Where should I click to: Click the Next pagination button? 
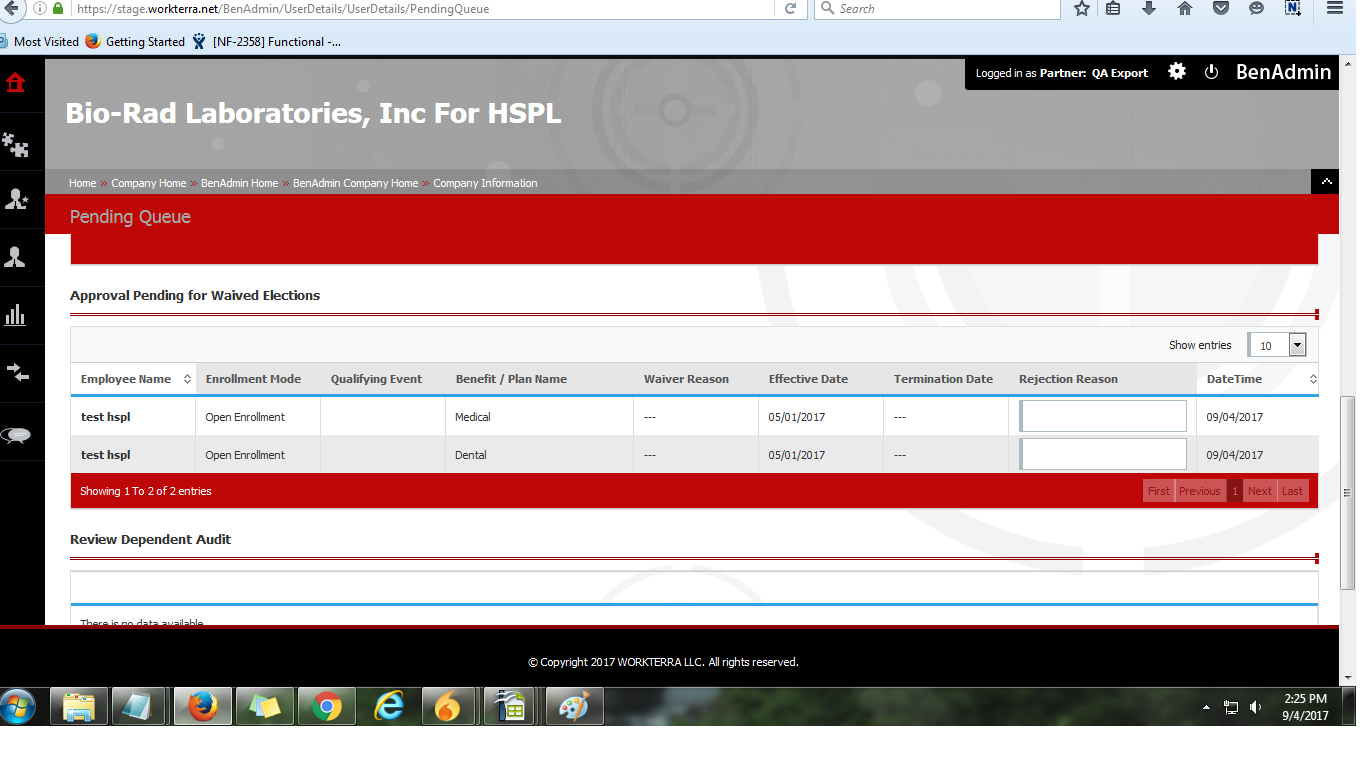click(1260, 491)
